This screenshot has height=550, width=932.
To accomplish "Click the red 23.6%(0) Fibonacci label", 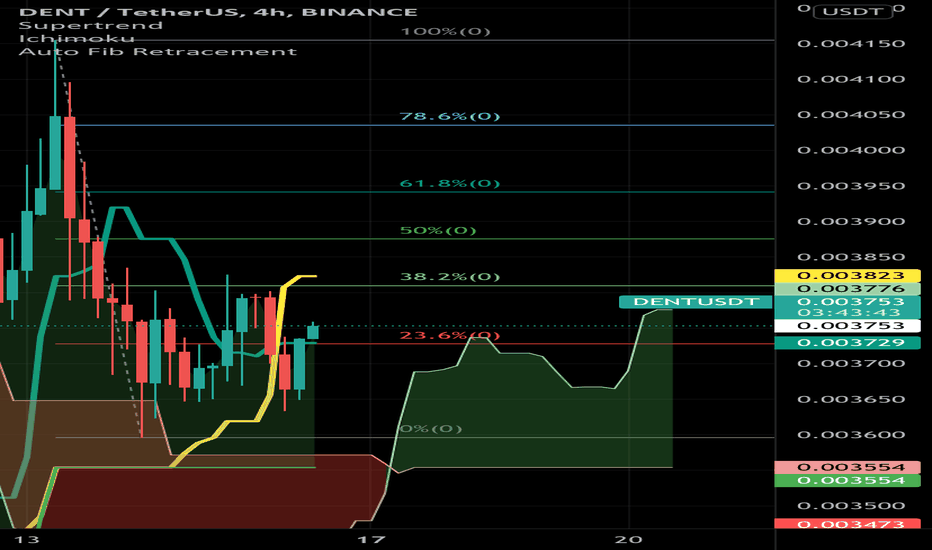I will click(449, 335).
